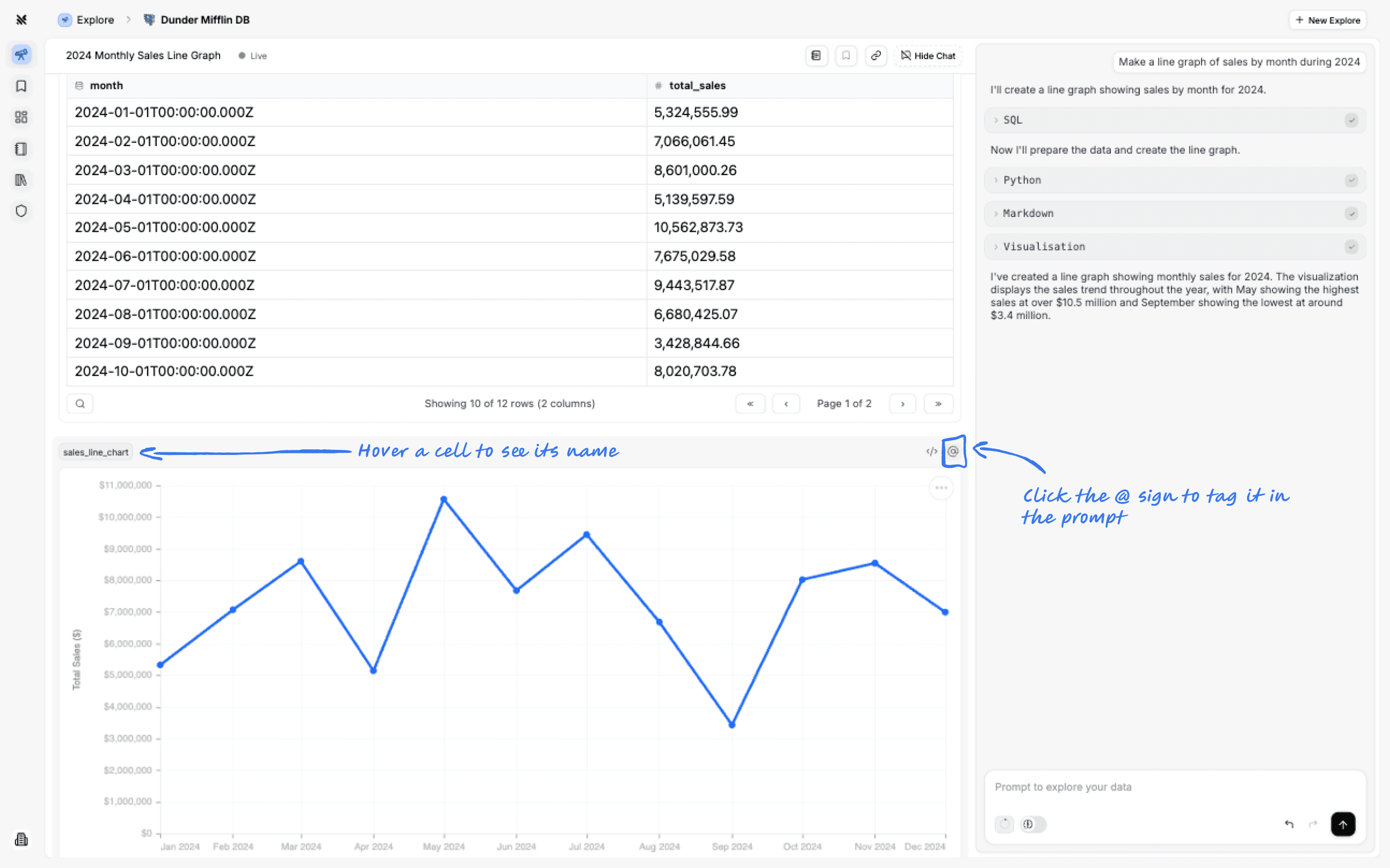1390x868 pixels.
Task: Open the bookmarks panel from the left sidebar
Action: [21, 86]
